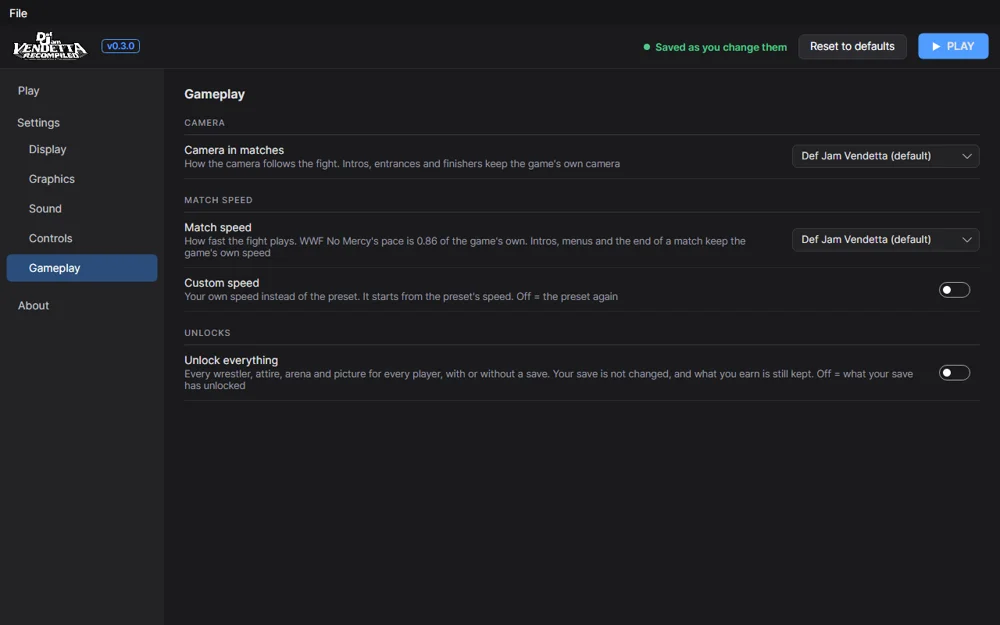Select the Settings sidebar heading
Screen dimensions: 1000x625
click(38, 122)
